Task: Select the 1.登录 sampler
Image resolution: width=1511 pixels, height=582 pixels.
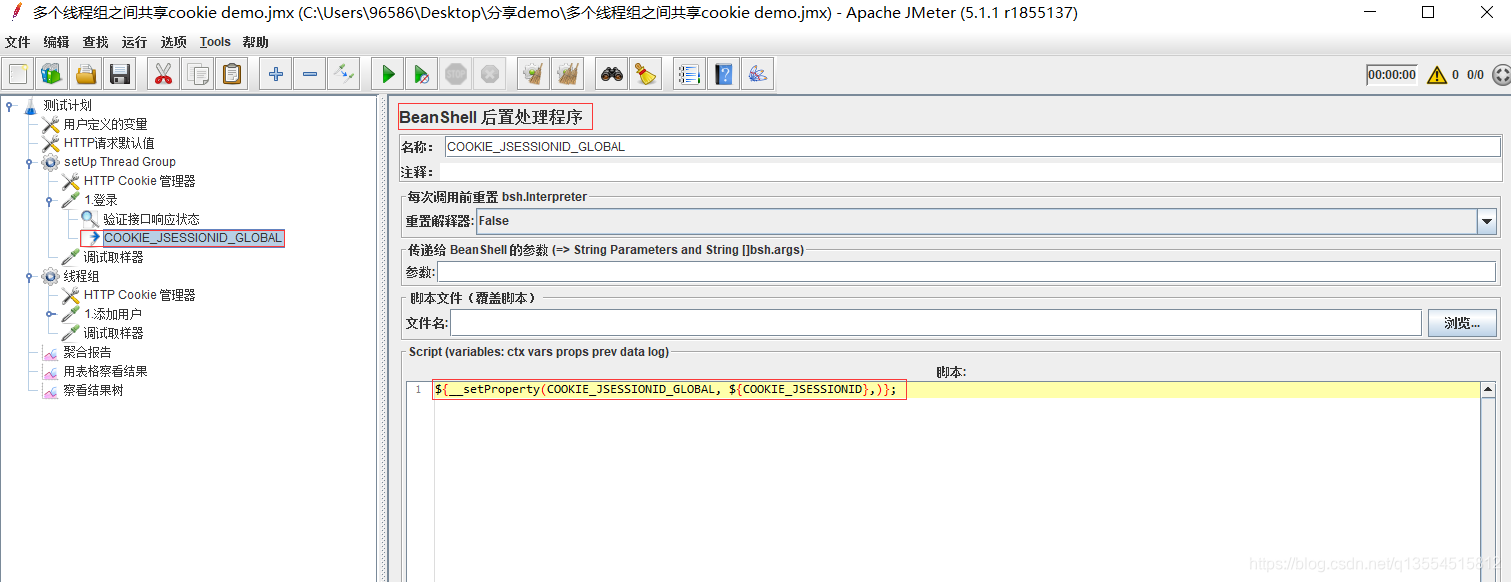Action: click(100, 200)
